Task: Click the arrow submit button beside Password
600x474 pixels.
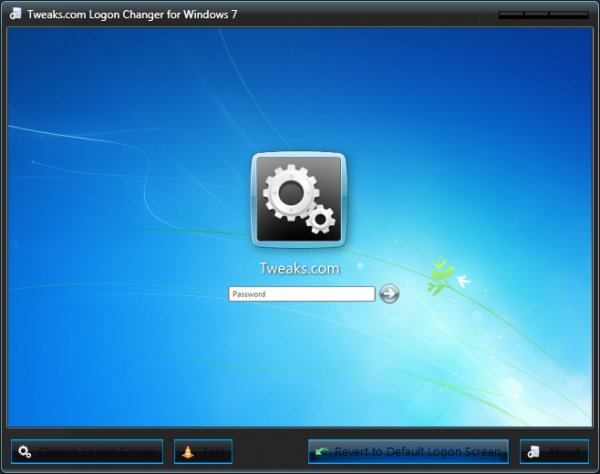Action: [x=389, y=294]
